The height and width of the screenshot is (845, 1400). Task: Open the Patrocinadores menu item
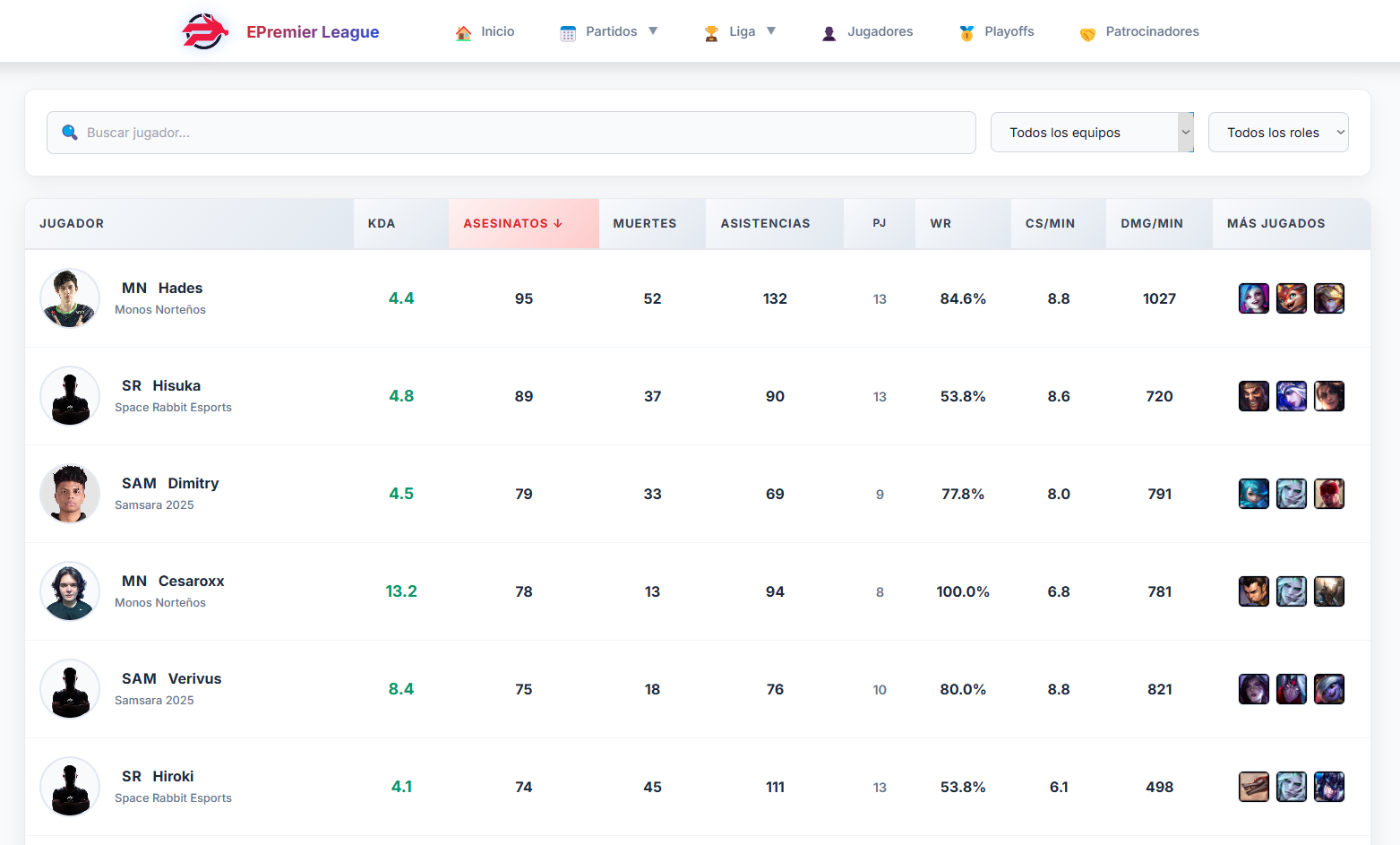1152,31
